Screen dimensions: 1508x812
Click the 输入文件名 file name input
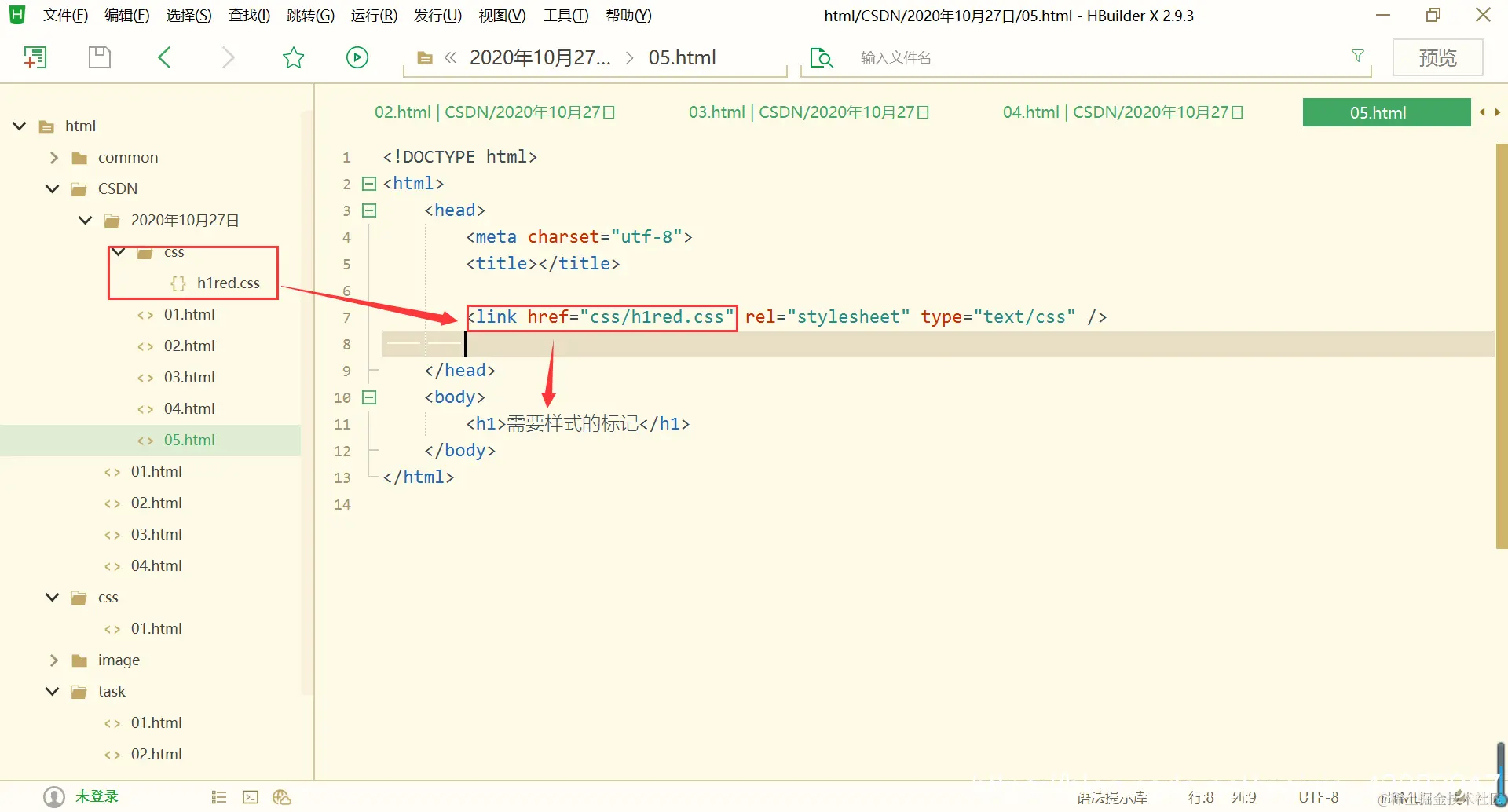(x=1100, y=57)
